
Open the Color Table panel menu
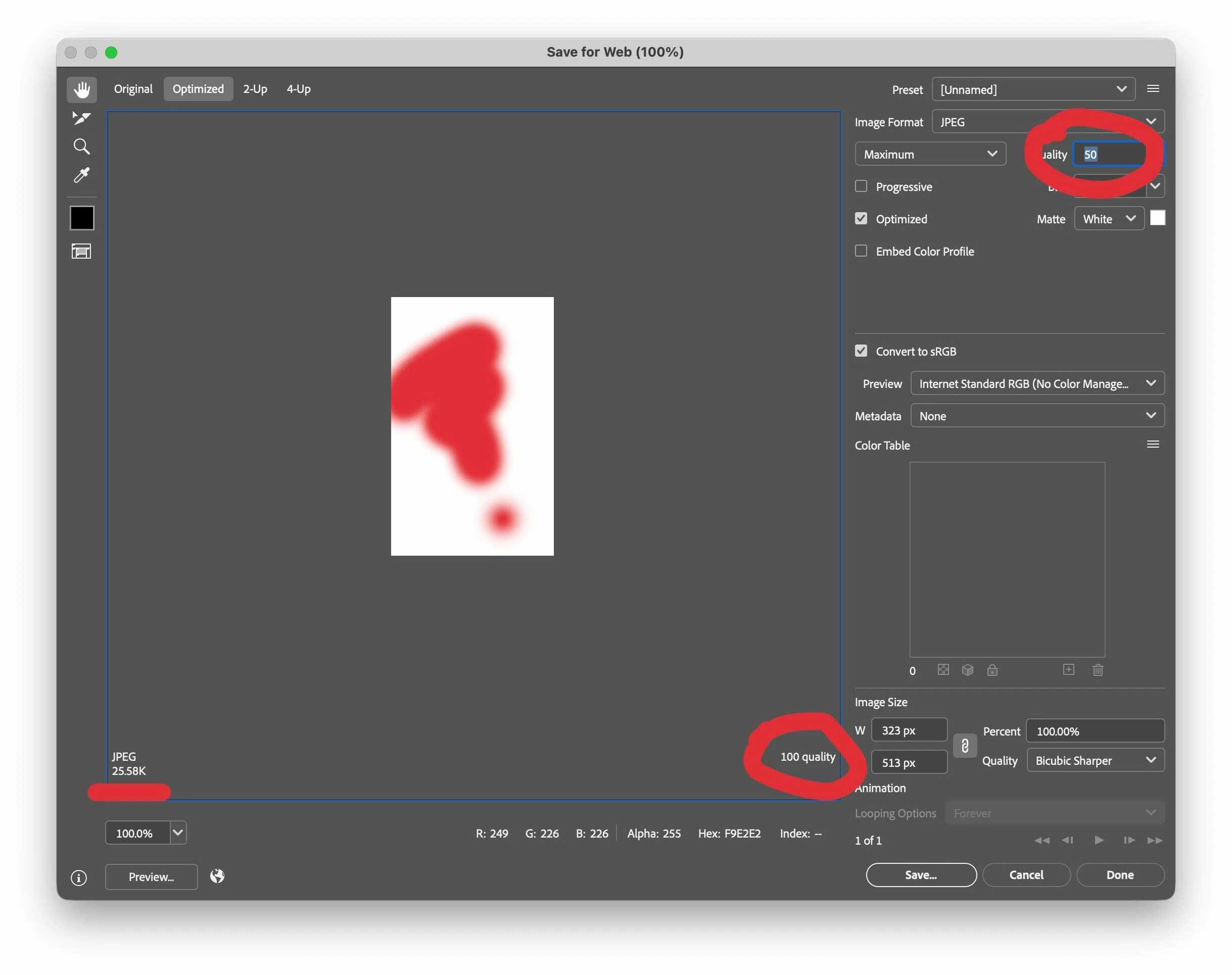pyautogui.click(x=1152, y=445)
